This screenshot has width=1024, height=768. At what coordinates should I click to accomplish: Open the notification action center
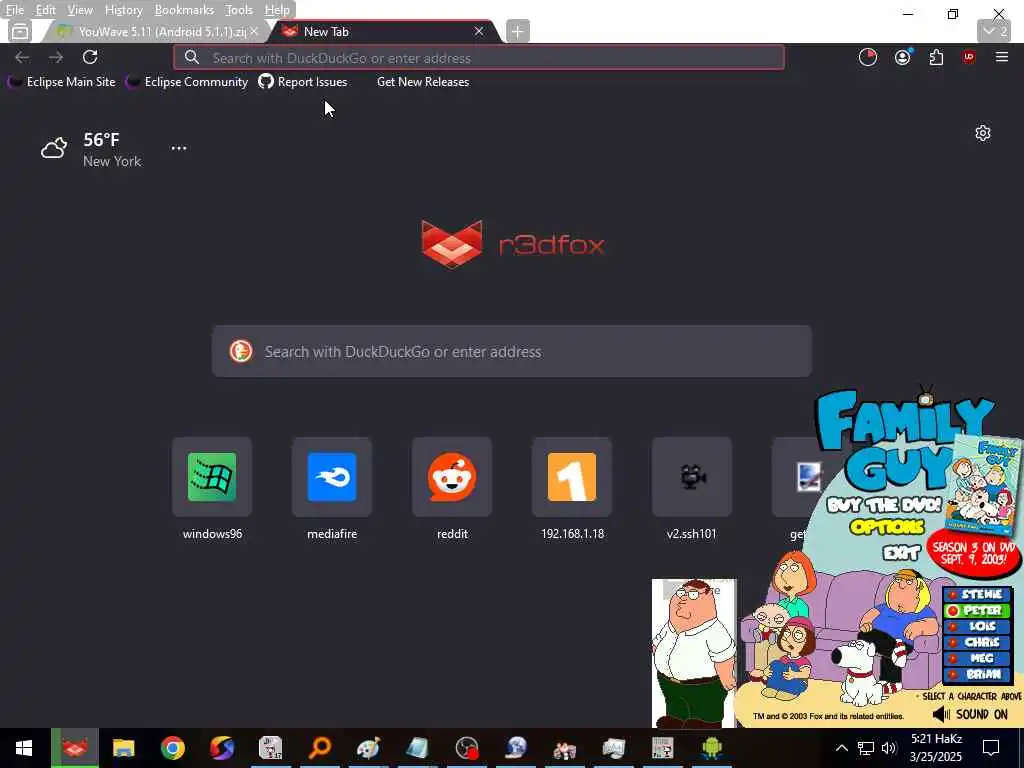[991, 748]
